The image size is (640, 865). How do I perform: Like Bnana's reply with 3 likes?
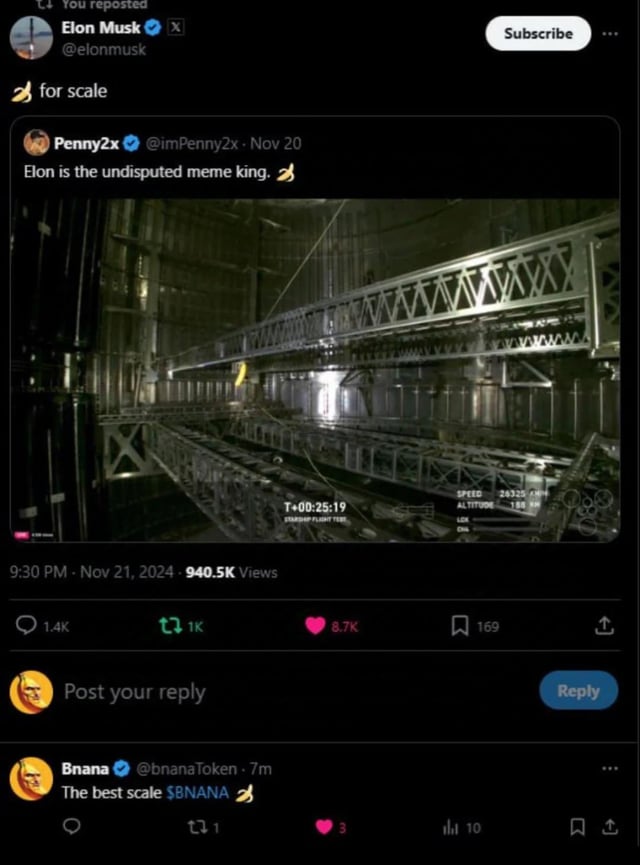[x=323, y=827]
